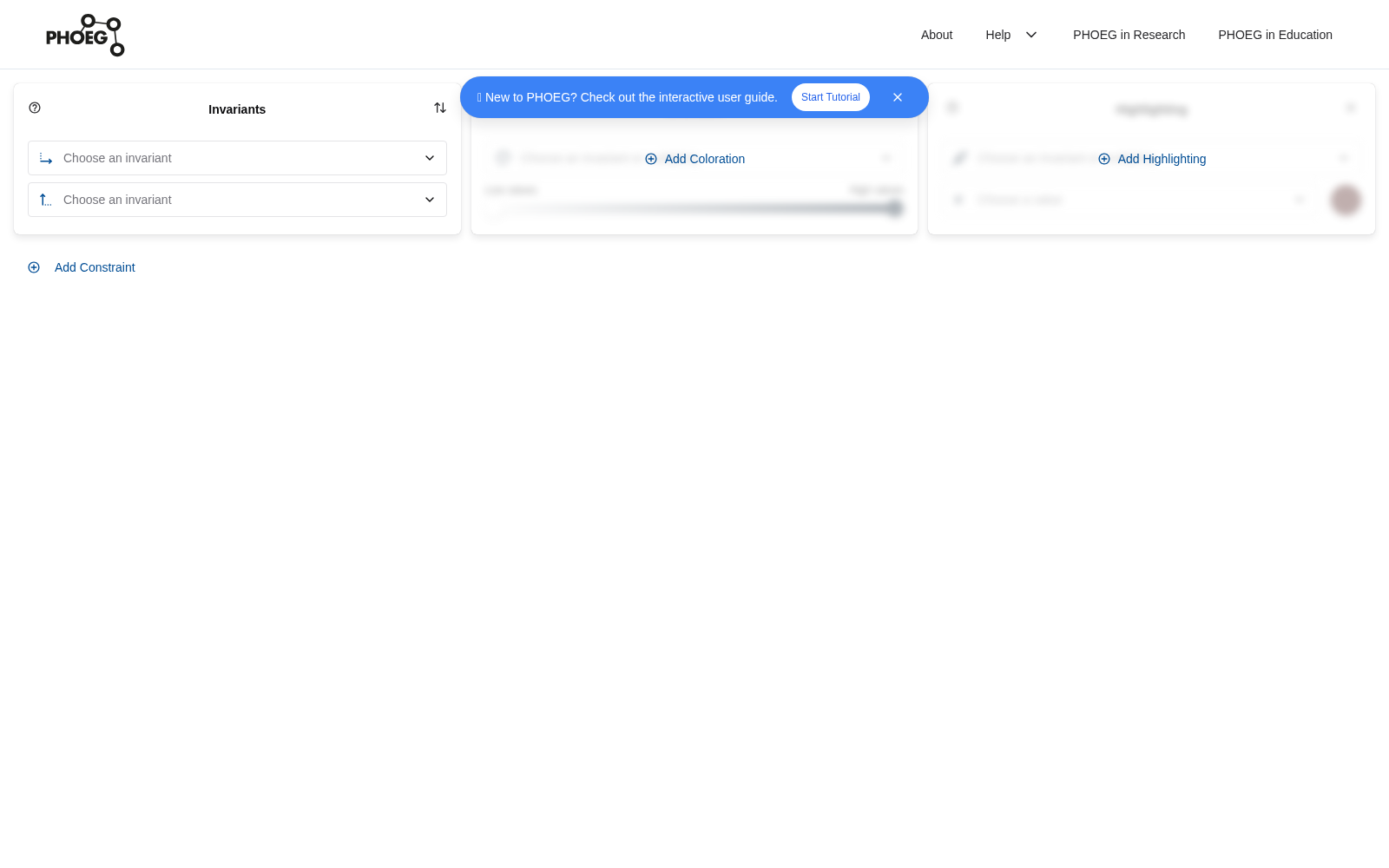
Task: Swap the invariant axes with the arrows icon
Action: (440, 108)
